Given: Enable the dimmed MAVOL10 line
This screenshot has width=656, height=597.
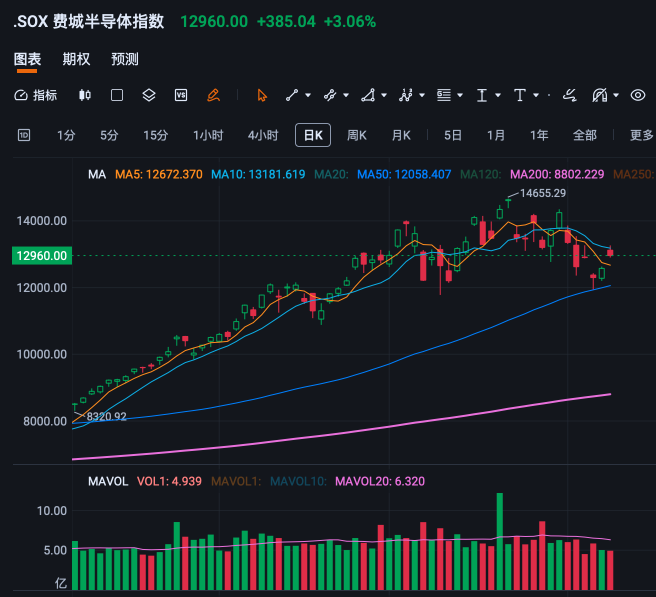Looking at the screenshot, I should coord(298,481).
